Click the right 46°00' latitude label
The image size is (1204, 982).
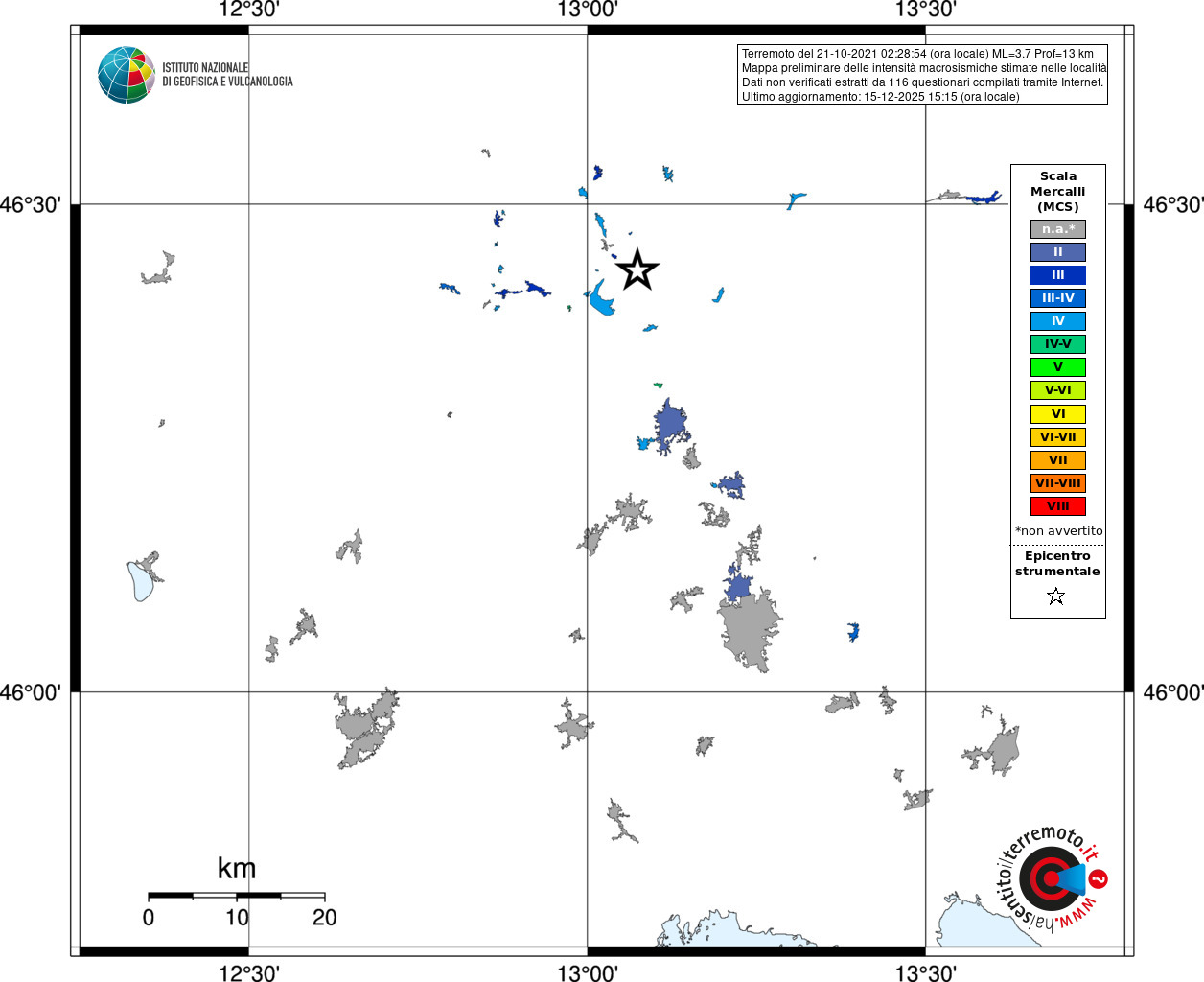[1173, 691]
